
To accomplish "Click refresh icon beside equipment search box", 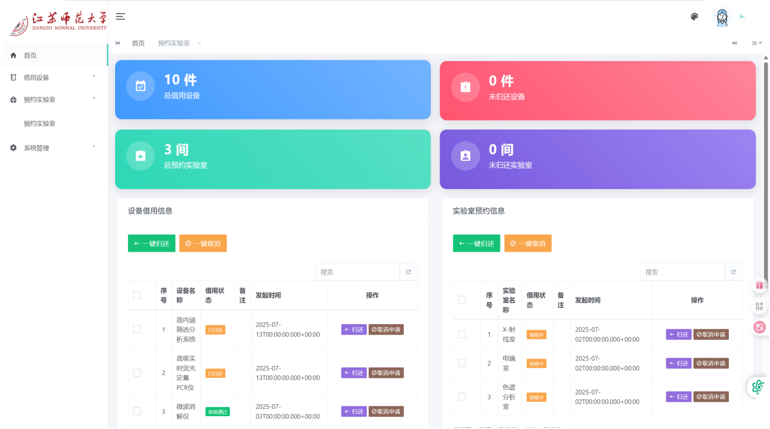I will pos(407,272).
